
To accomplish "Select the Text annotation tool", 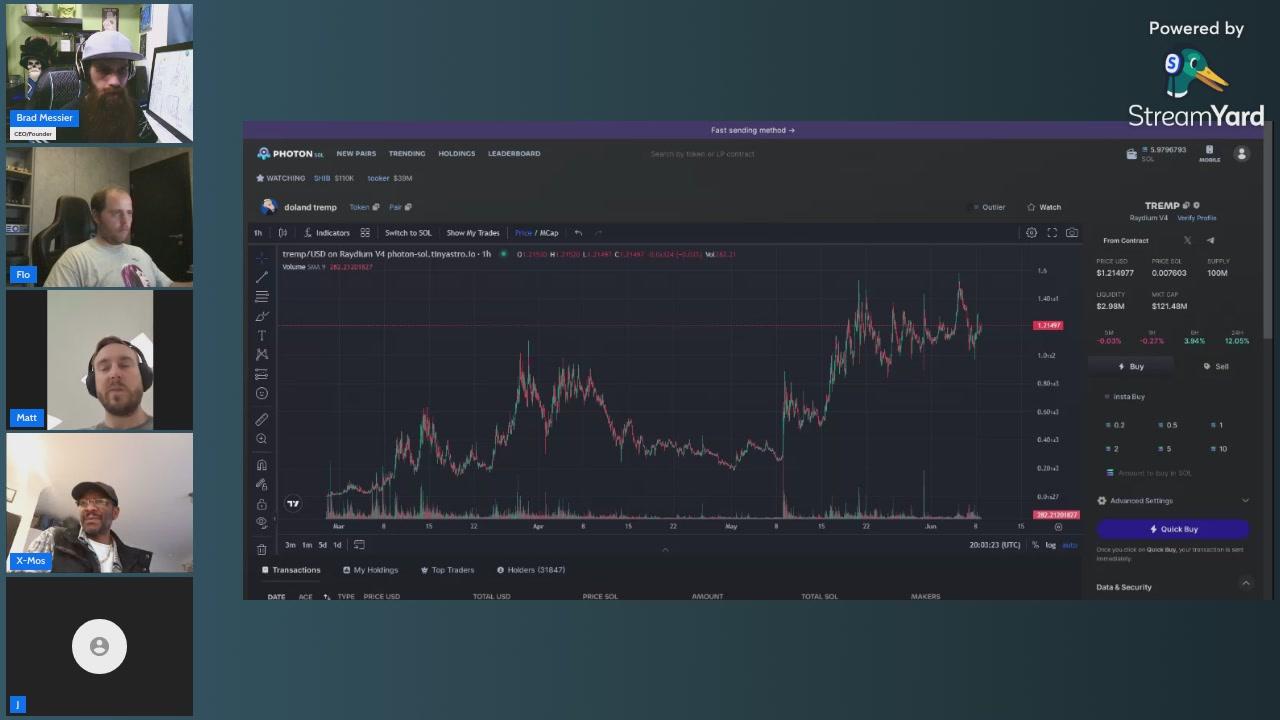I will [x=262, y=336].
